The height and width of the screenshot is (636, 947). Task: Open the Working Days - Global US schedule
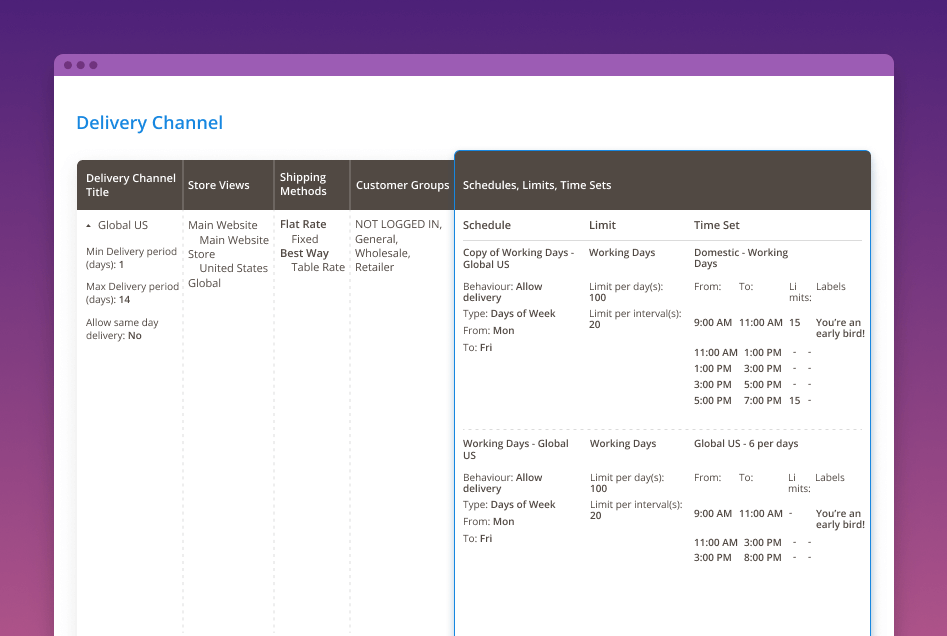pos(515,449)
